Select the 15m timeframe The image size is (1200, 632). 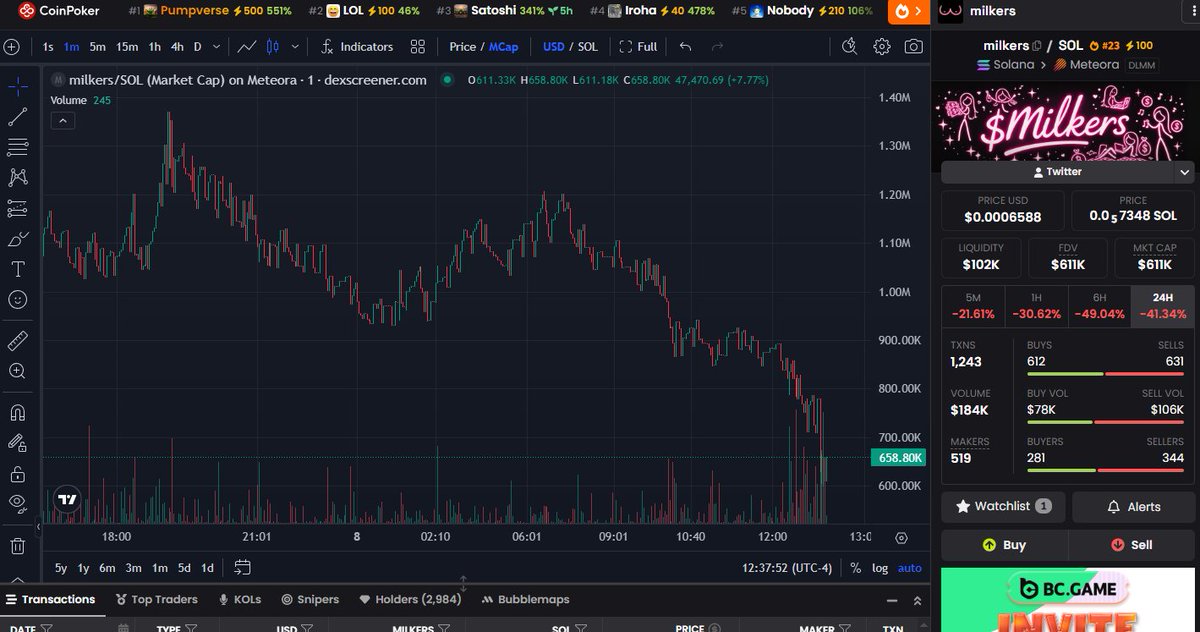point(127,47)
